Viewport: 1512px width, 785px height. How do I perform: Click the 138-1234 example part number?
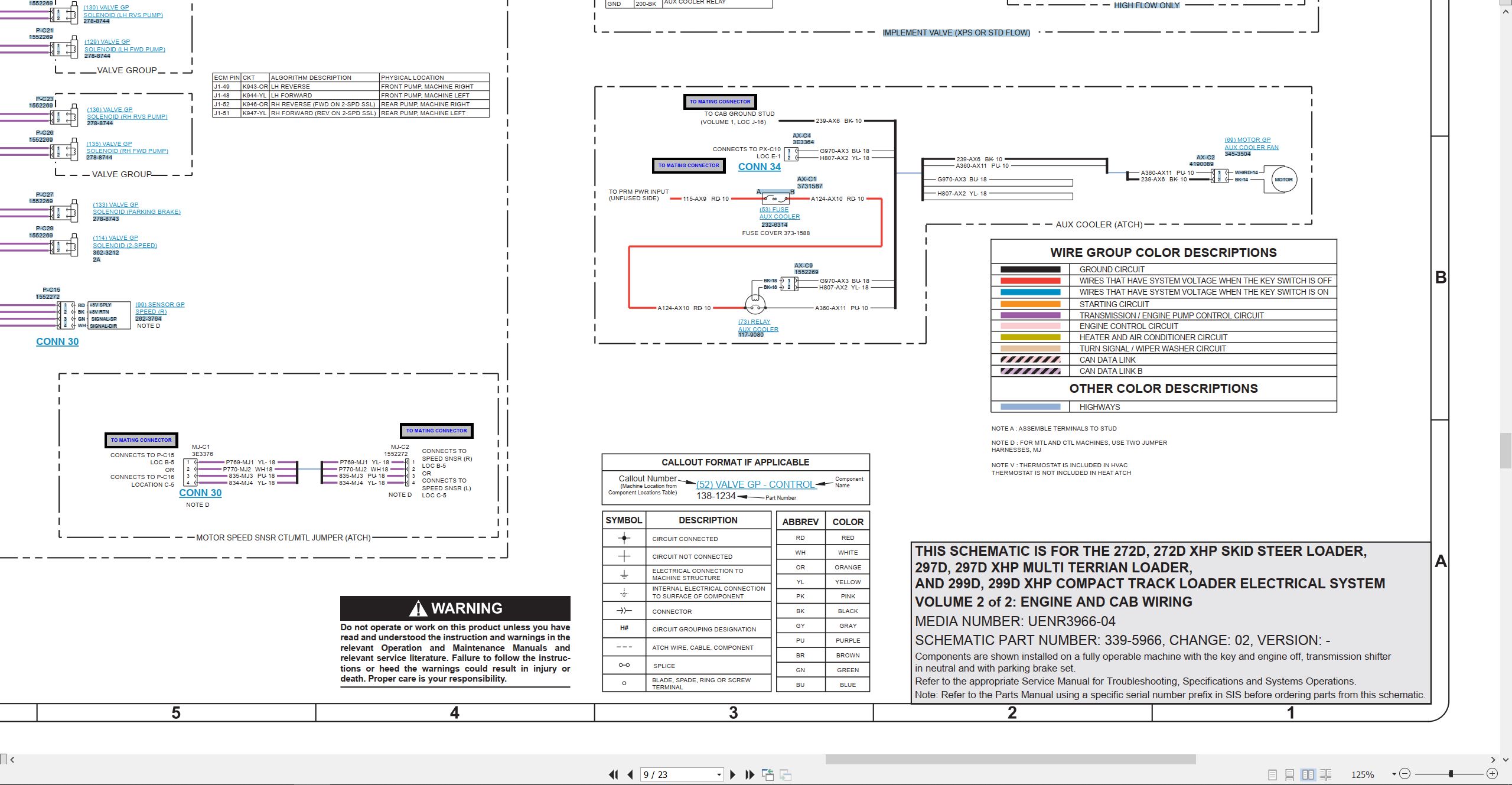pos(716,496)
